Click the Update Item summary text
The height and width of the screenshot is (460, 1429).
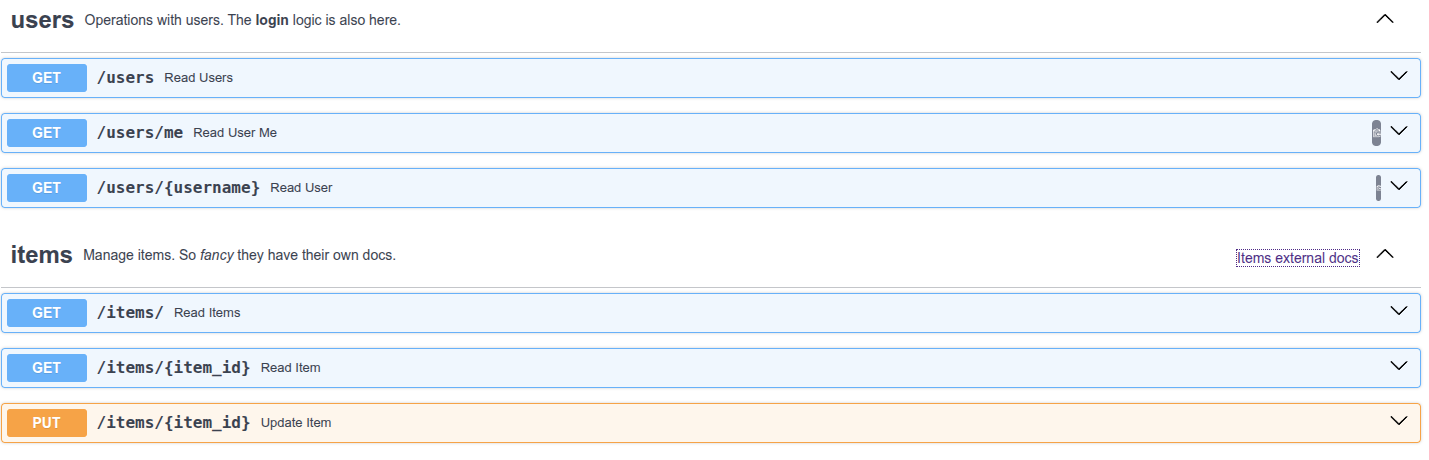(x=296, y=423)
